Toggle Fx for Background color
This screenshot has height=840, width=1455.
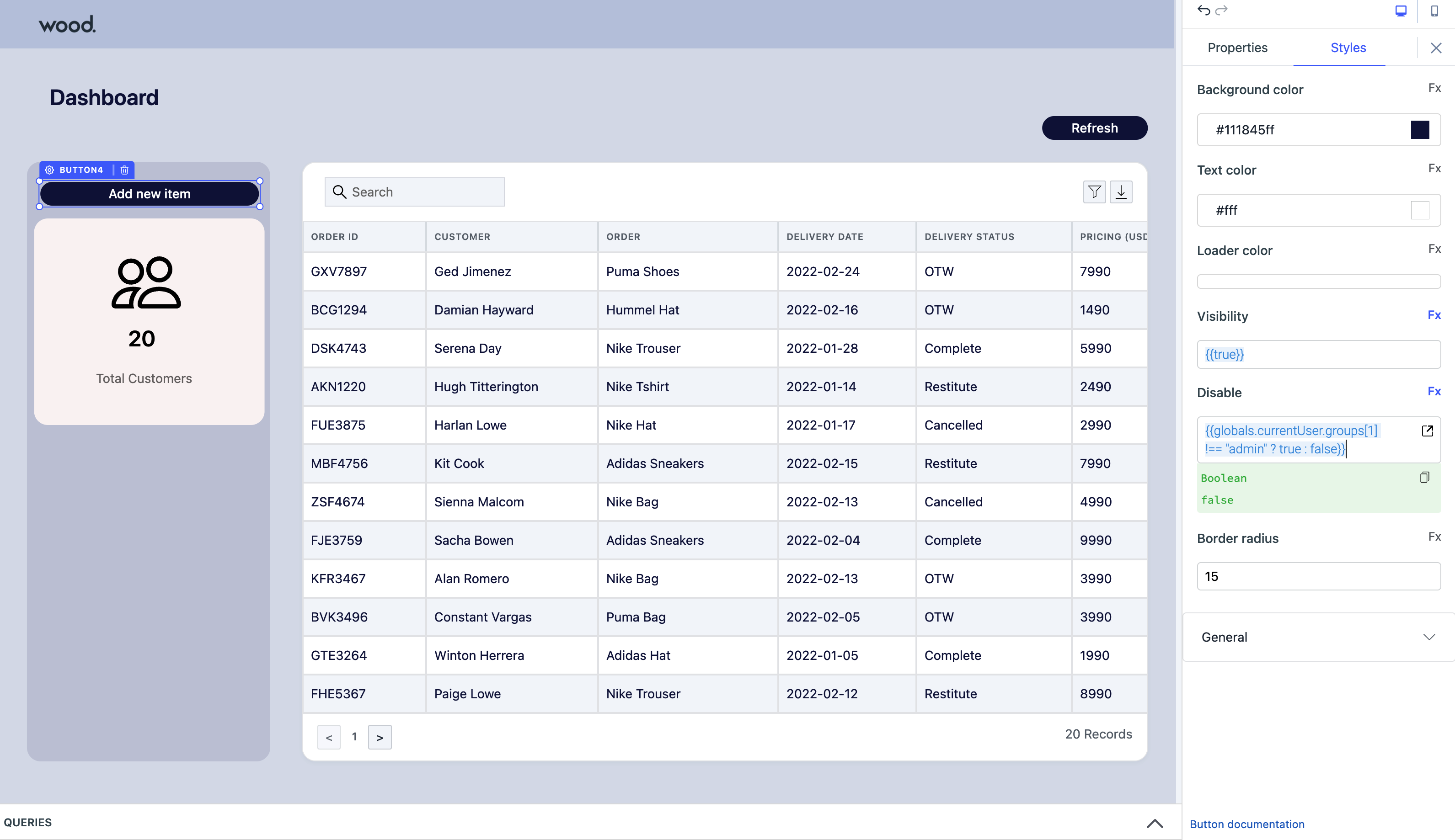pyautogui.click(x=1434, y=88)
